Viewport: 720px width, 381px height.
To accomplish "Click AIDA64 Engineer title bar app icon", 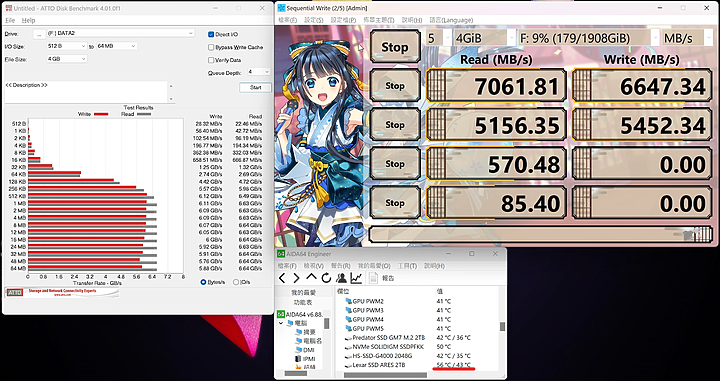I will [281, 254].
